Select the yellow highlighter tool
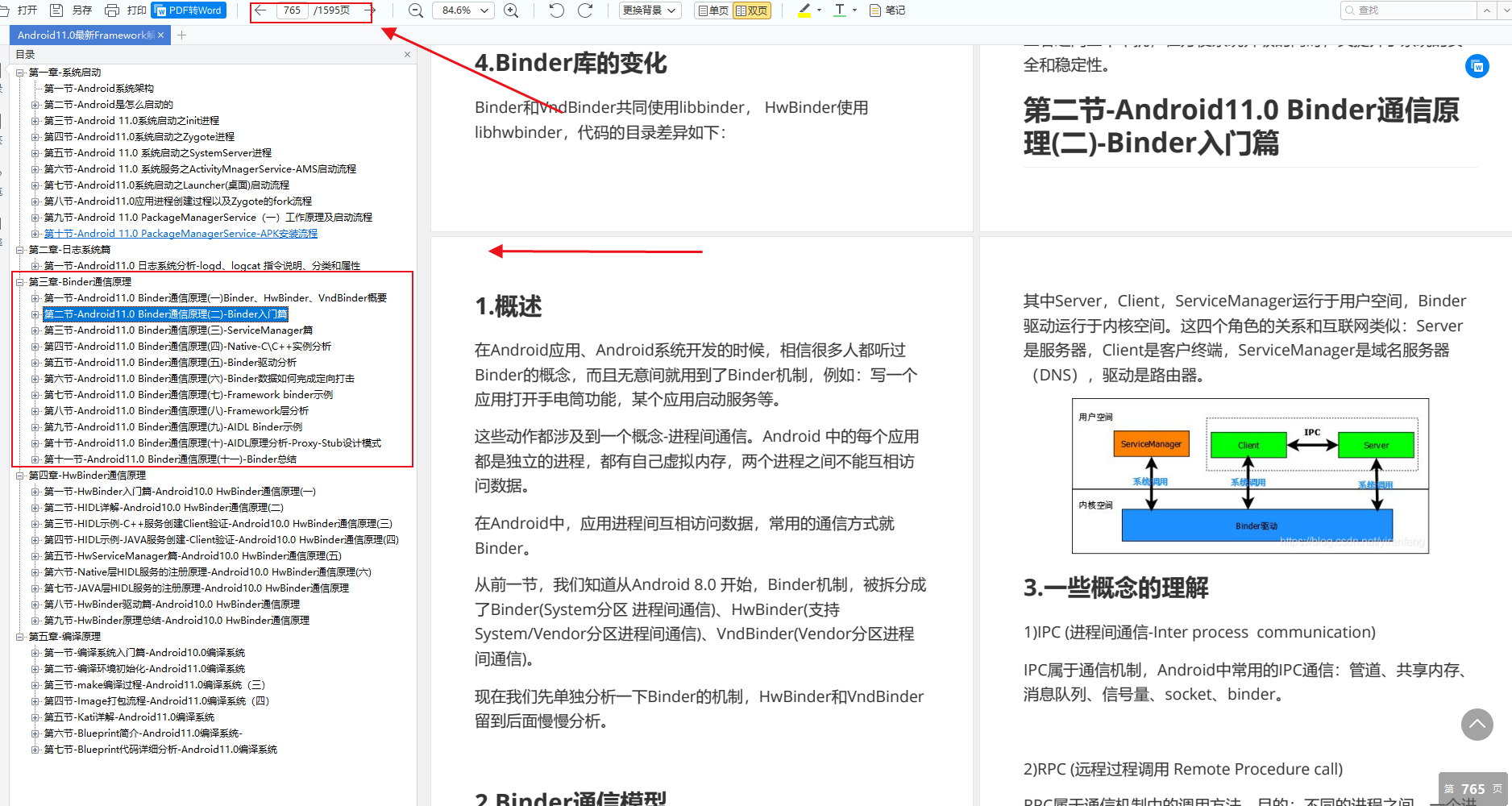This screenshot has height=806, width=1512. click(804, 10)
